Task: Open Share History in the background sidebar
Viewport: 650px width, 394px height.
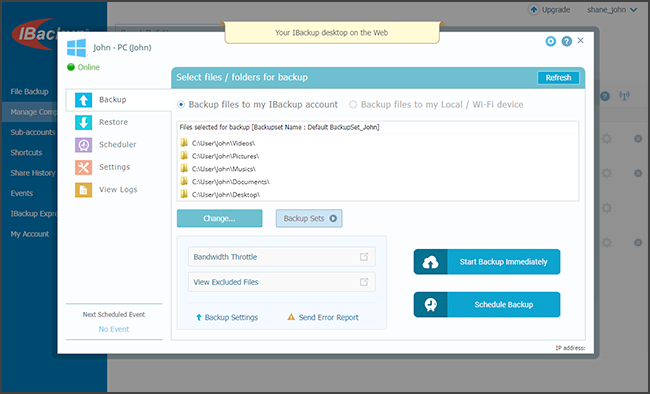Action: click(33, 173)
